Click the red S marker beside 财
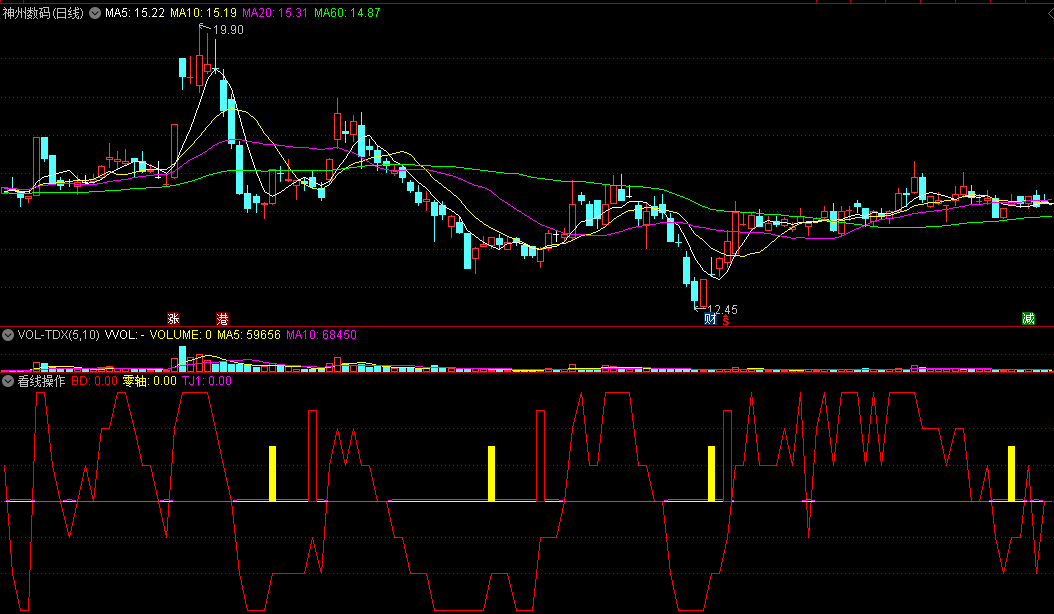This screenshot has width=1054, height=614. coord(726,320)
